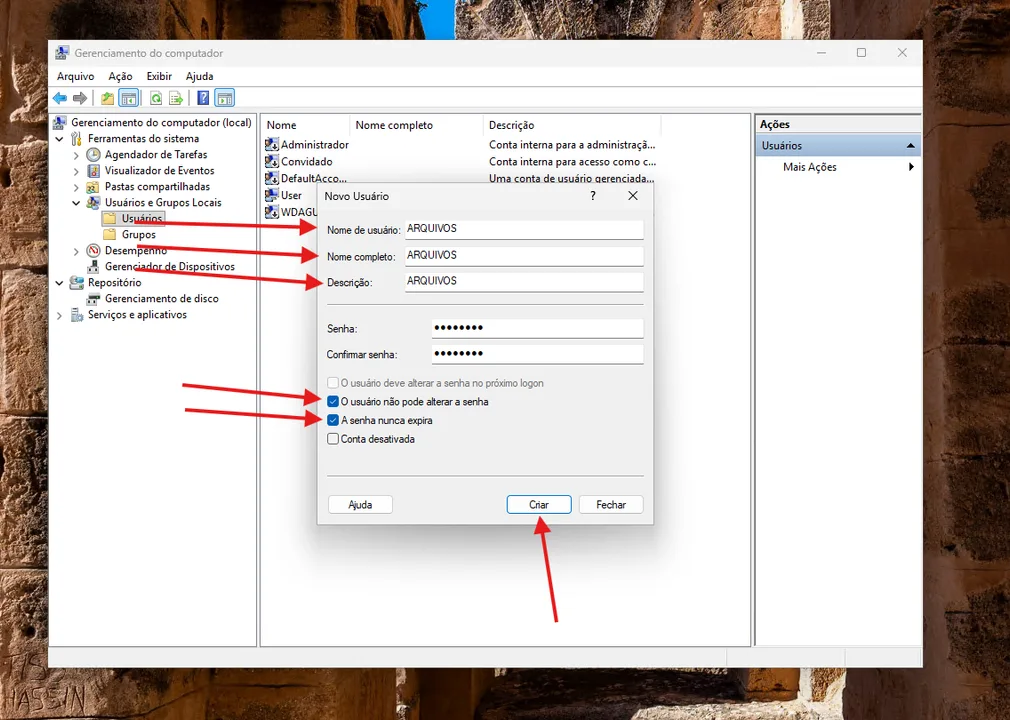The width and height of the screenshot is (1010, 720).
Task: Refresh the list with green arrows icon
Action: (156, 98)
